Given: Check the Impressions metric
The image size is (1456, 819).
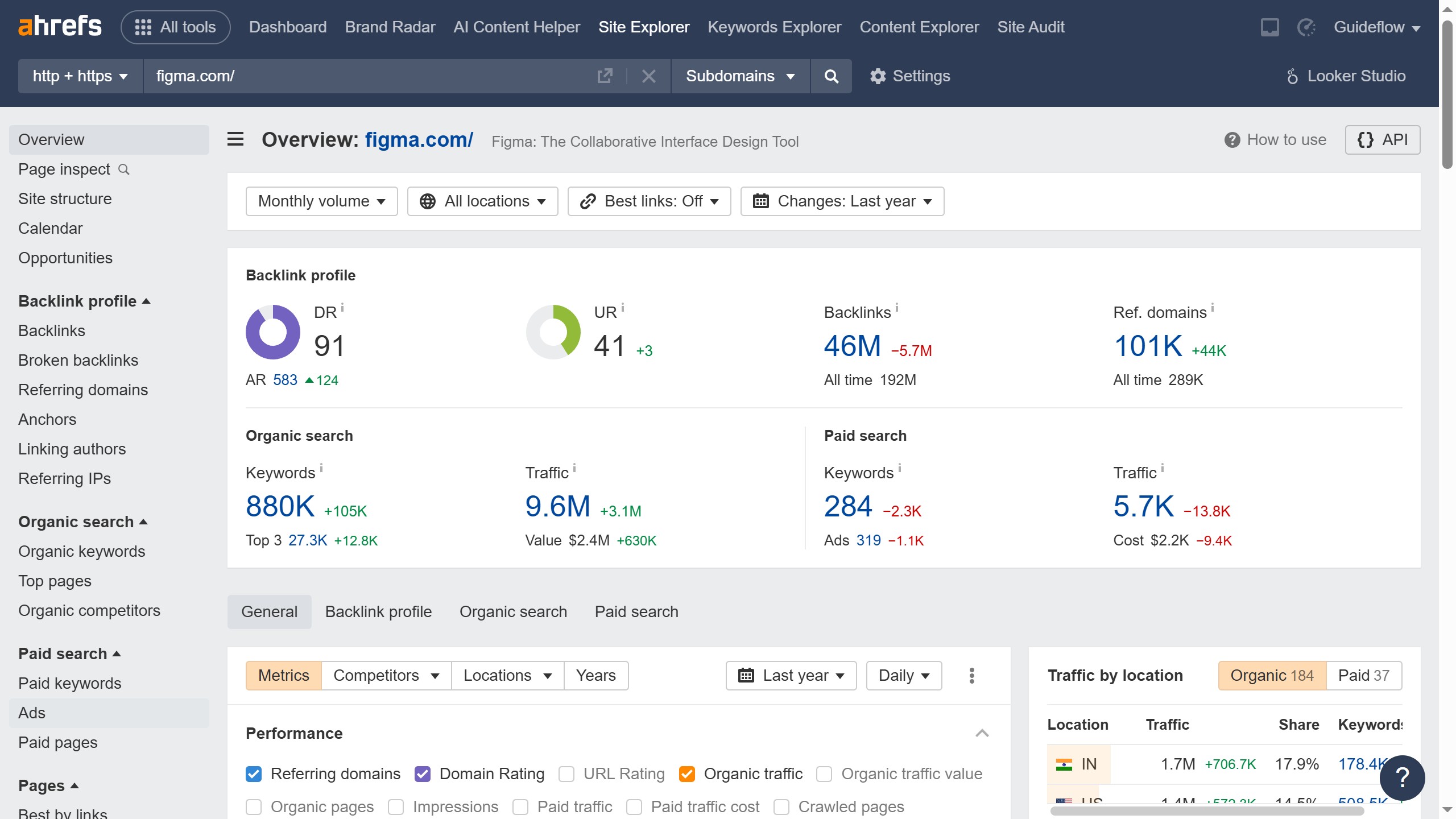Looking at the screenshot, I should pyautogui.click(x=395, y=806).
